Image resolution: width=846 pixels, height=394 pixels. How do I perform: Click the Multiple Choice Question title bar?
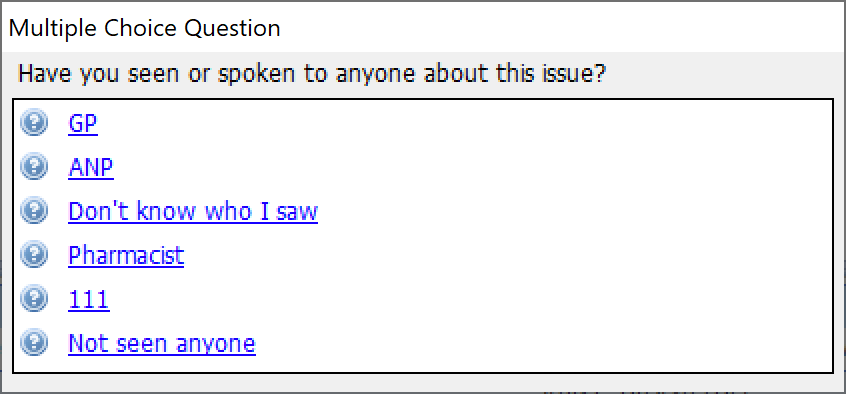pos(423,27)
